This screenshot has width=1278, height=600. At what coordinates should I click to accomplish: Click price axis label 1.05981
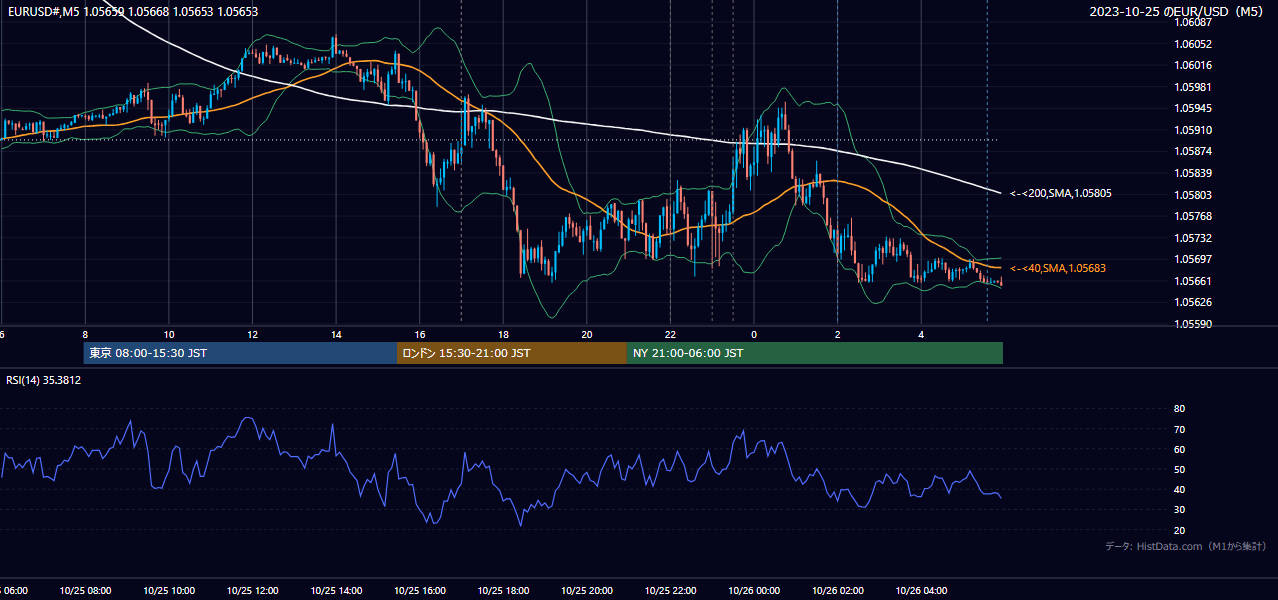1195,87
